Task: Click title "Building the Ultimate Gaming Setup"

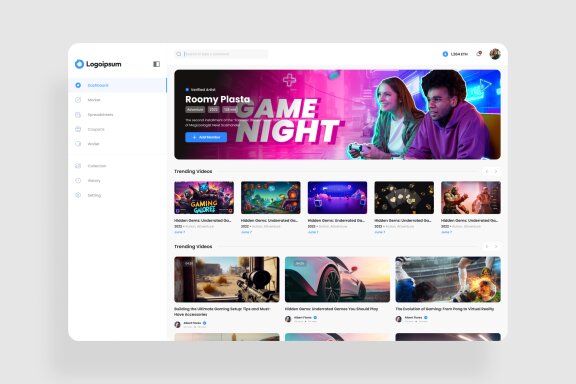Action: 223,312
